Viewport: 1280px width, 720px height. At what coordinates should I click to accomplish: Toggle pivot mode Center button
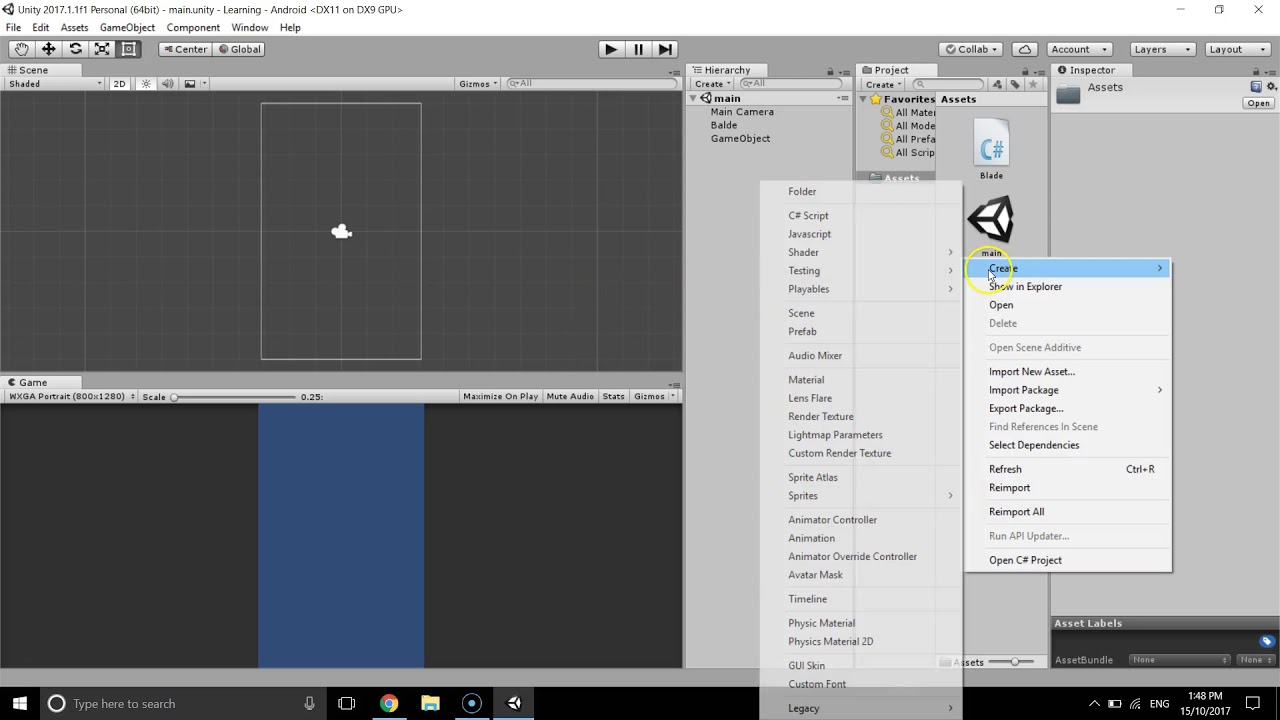coord(185,49)
